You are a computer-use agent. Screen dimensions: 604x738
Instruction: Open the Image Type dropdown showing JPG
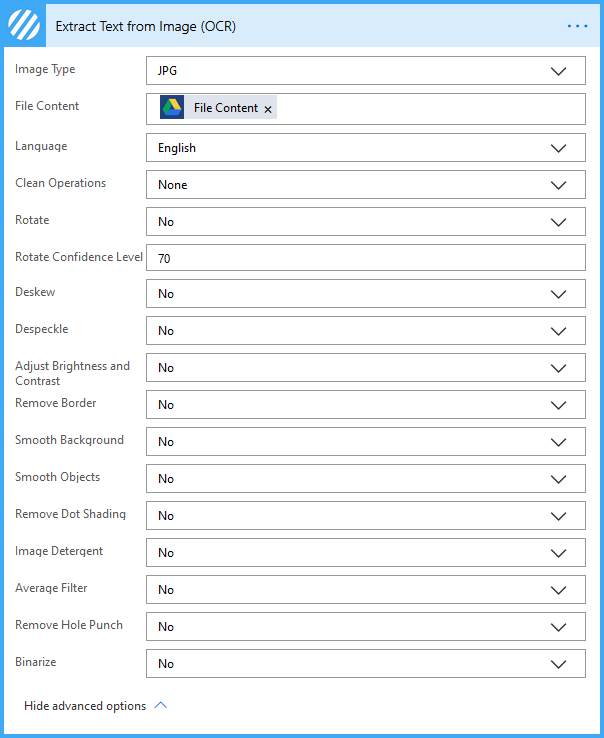point(366,71)
